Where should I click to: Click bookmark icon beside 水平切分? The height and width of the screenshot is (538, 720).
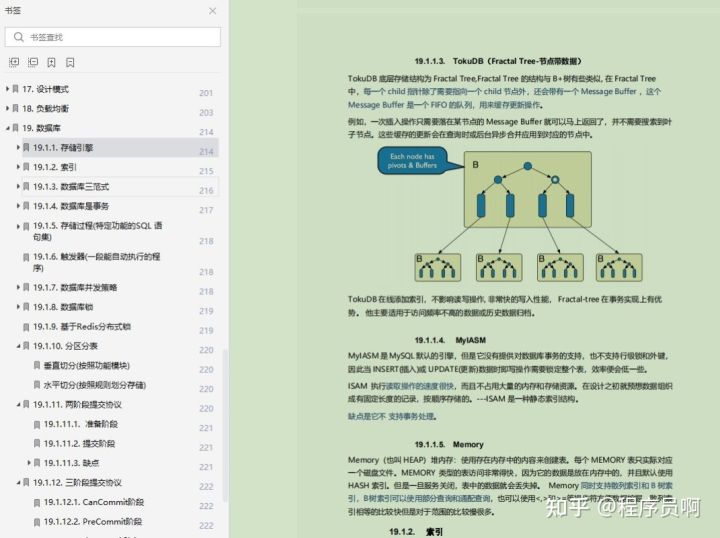pyautogui.click(x=37, y=385)
